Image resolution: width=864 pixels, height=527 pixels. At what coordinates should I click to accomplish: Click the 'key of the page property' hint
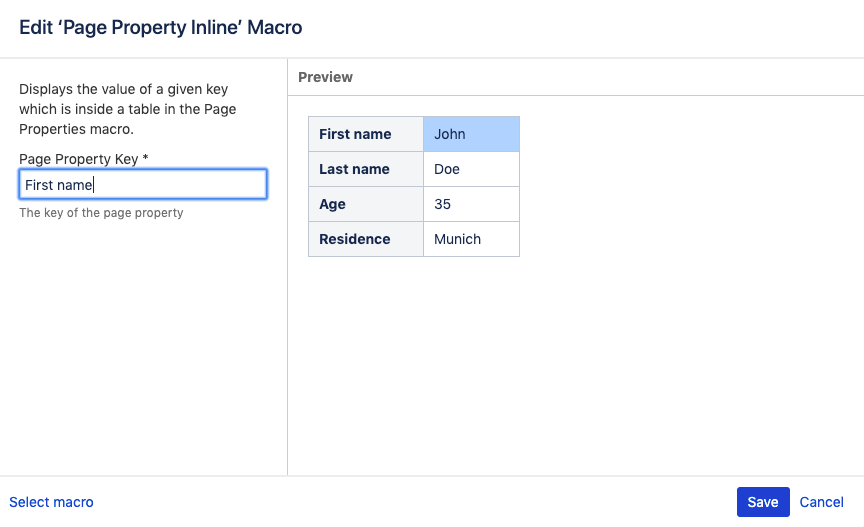tap(101, 213)
